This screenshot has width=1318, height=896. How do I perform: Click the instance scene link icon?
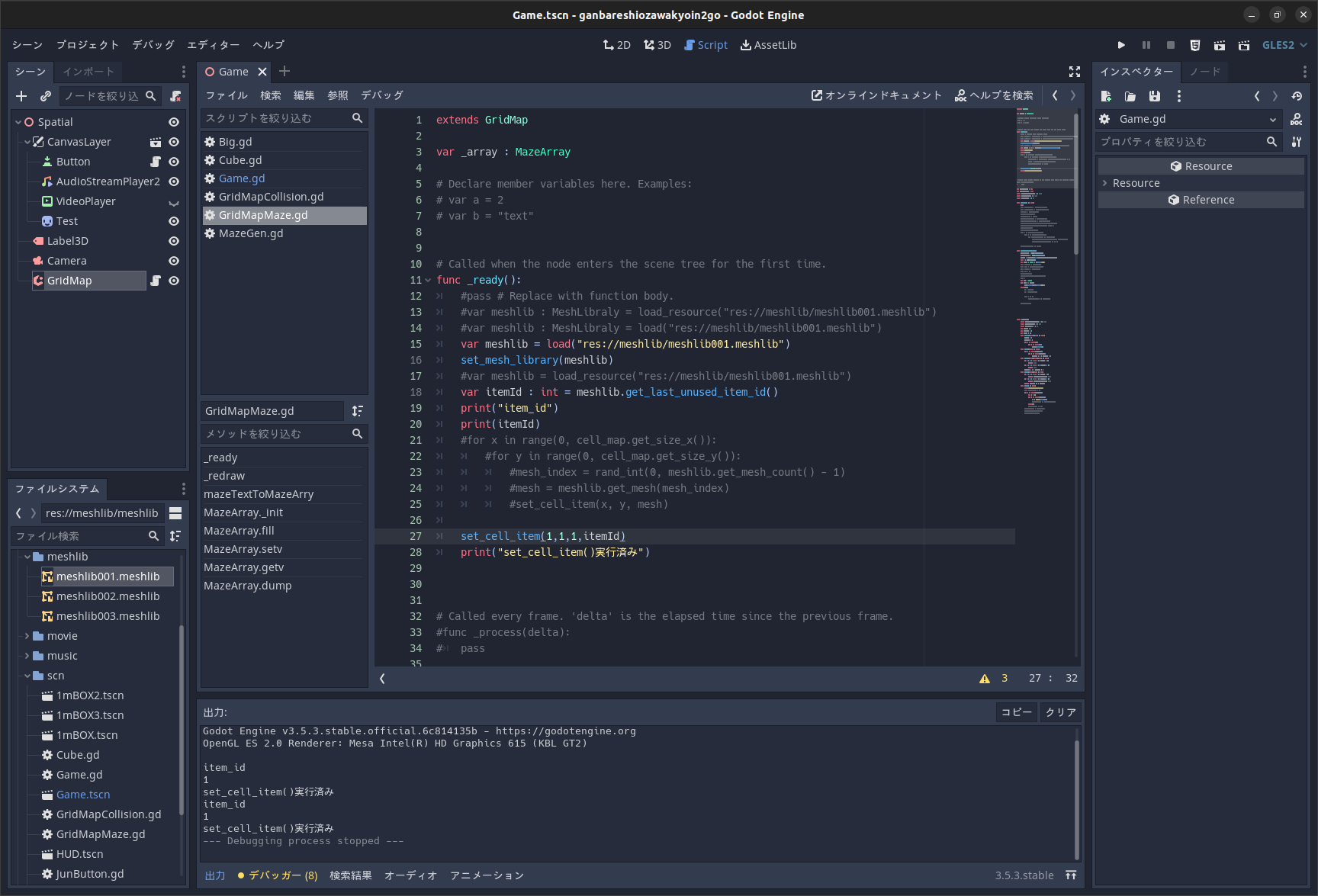[46, 96]
